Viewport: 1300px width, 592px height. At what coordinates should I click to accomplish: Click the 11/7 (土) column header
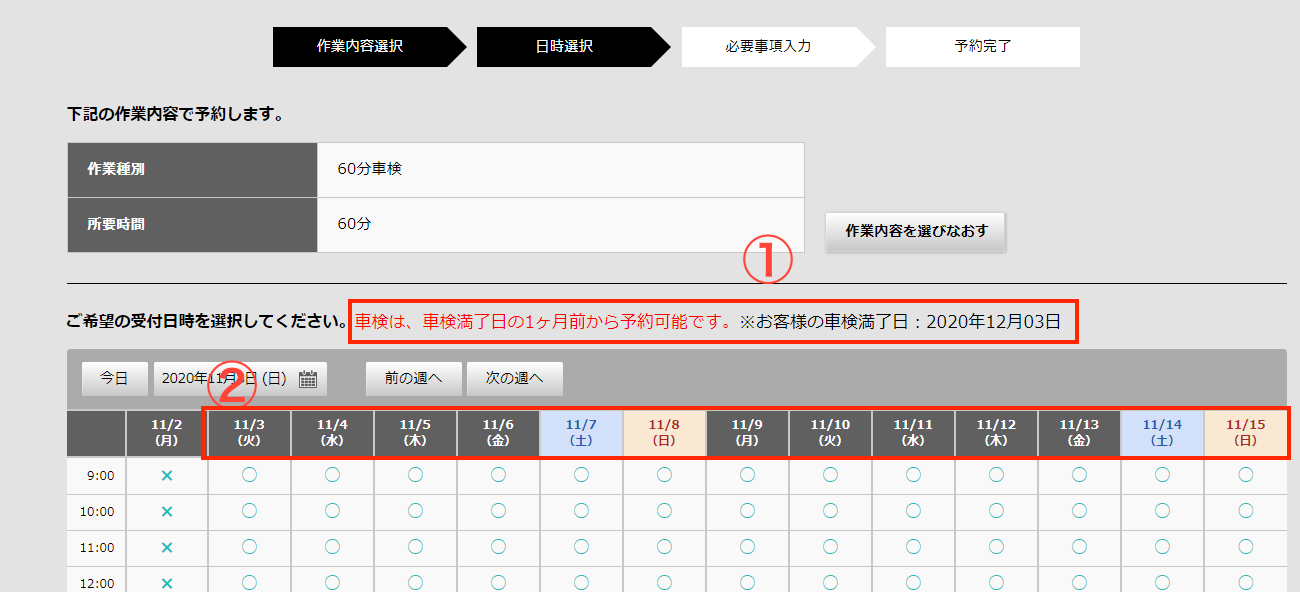[x=581, y=432]
